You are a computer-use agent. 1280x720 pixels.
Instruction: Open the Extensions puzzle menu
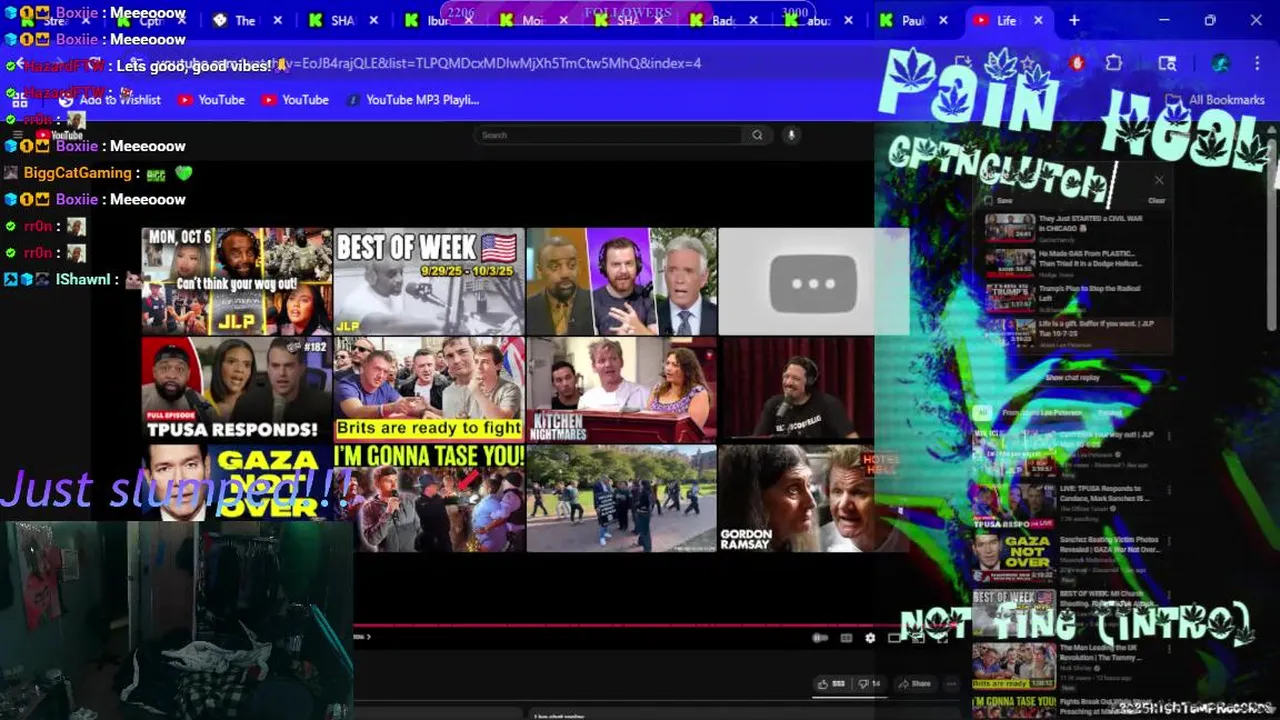coord(1114,63)
